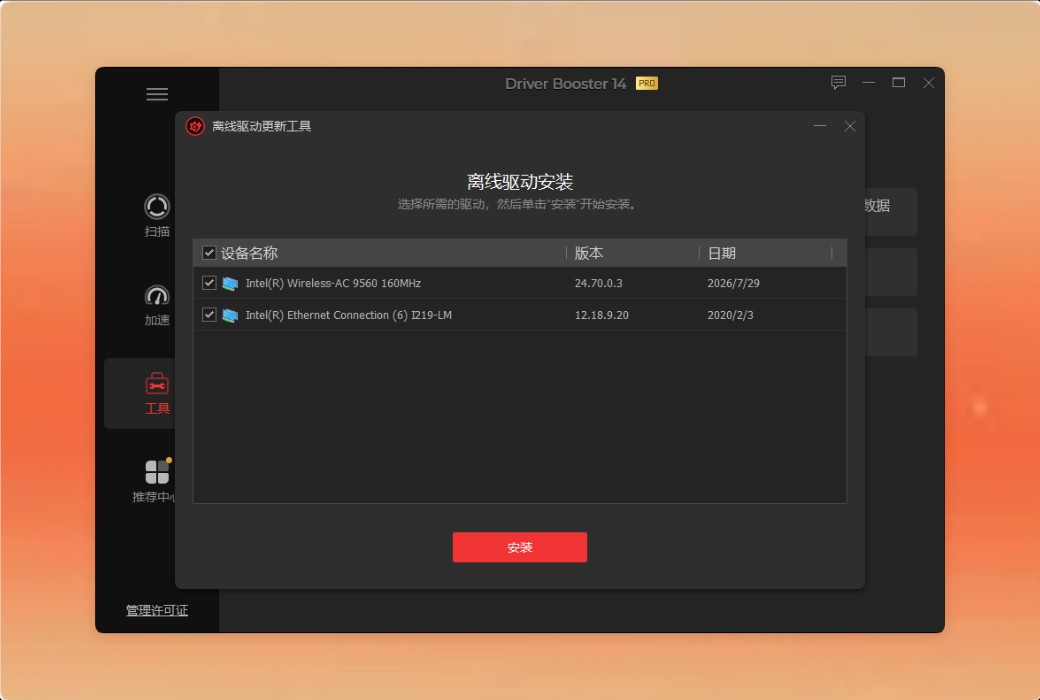Open the hamburger menu in Driver Booster
Screen dimensions: 1040x700
click(157, 94)
